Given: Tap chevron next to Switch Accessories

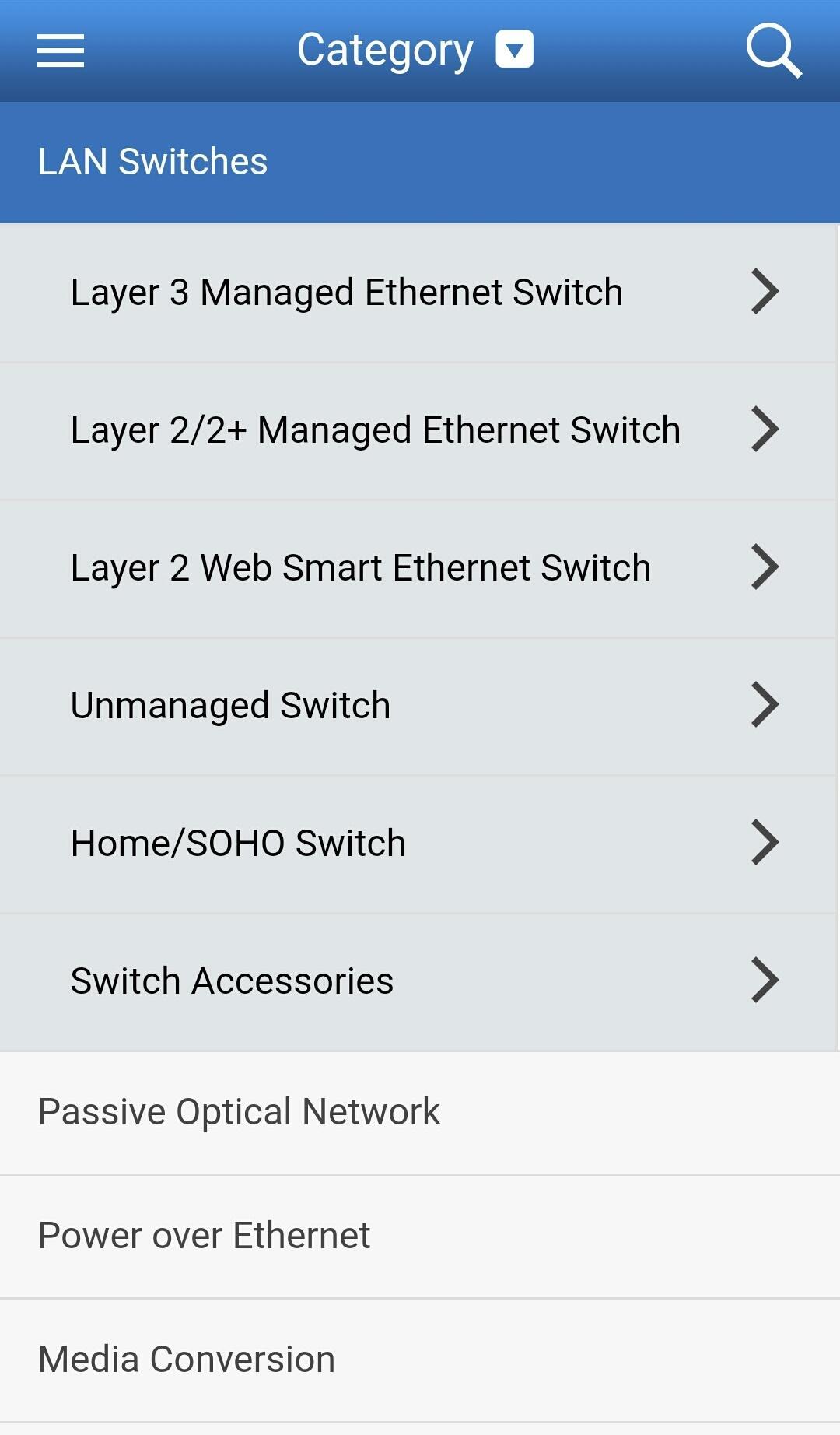Looking at the screenshot, I should pyautogui.click(x=765, y=981).
